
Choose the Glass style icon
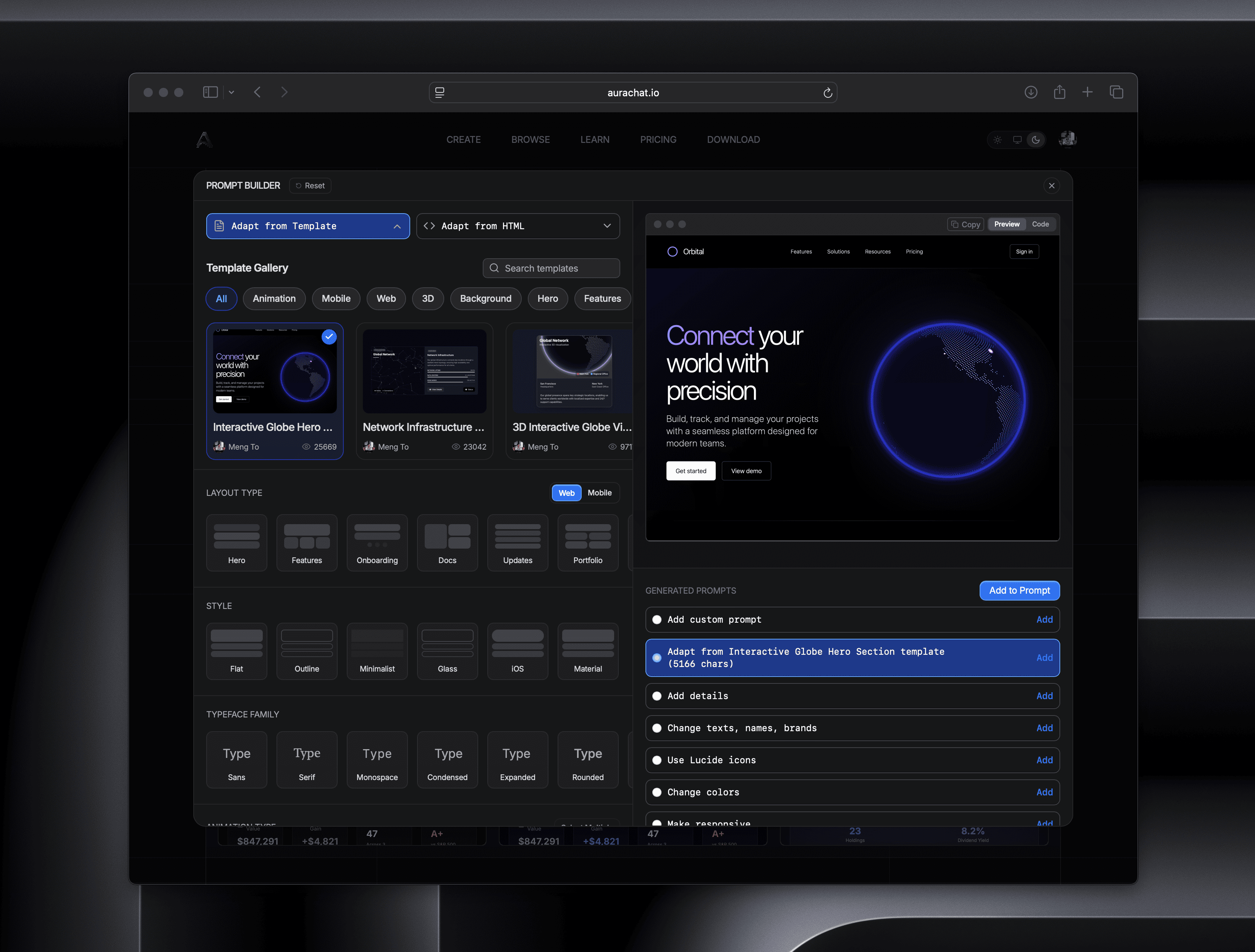pyautogui.click(x=447, y=651)
